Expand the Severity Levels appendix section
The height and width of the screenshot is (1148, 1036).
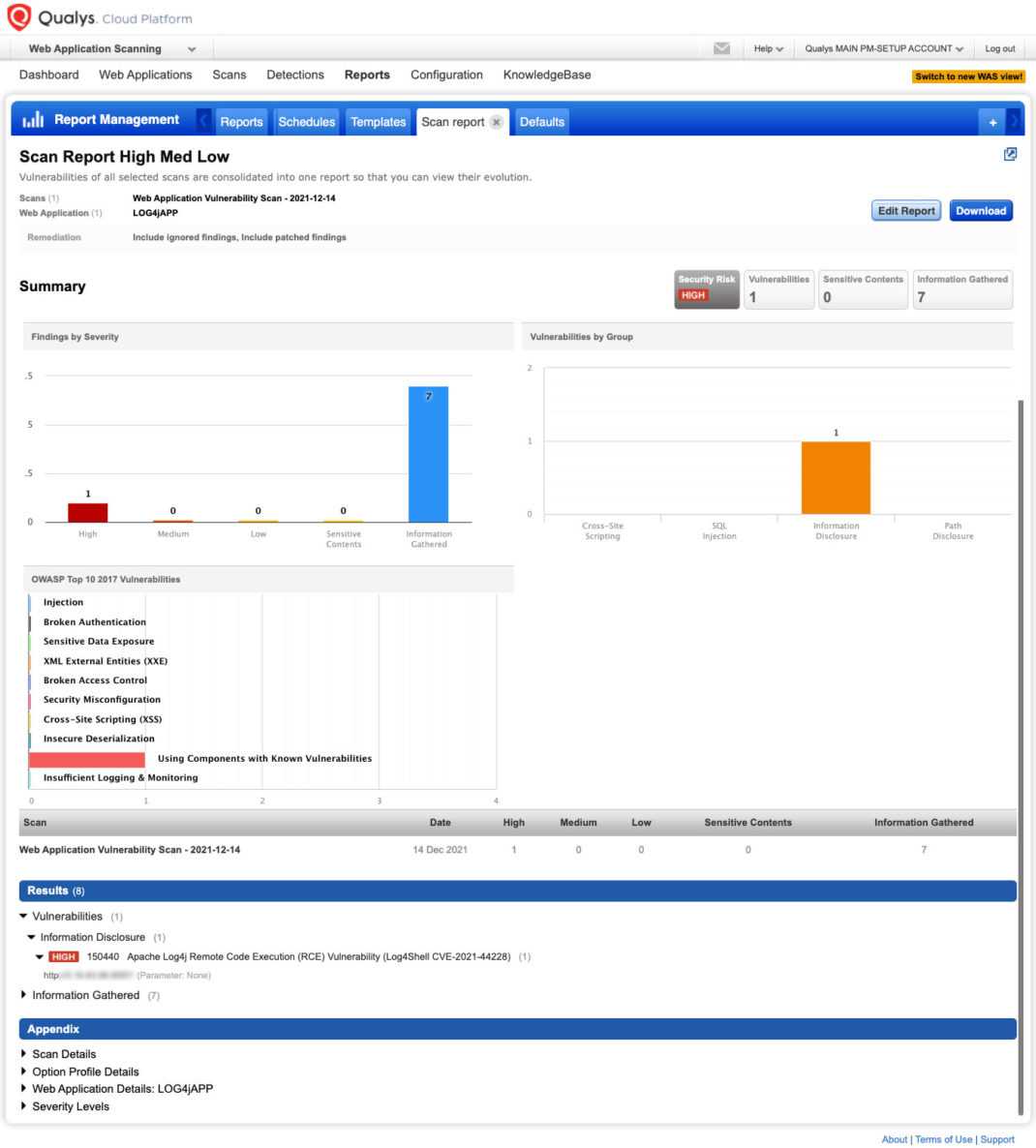[x=24, y=1106]
